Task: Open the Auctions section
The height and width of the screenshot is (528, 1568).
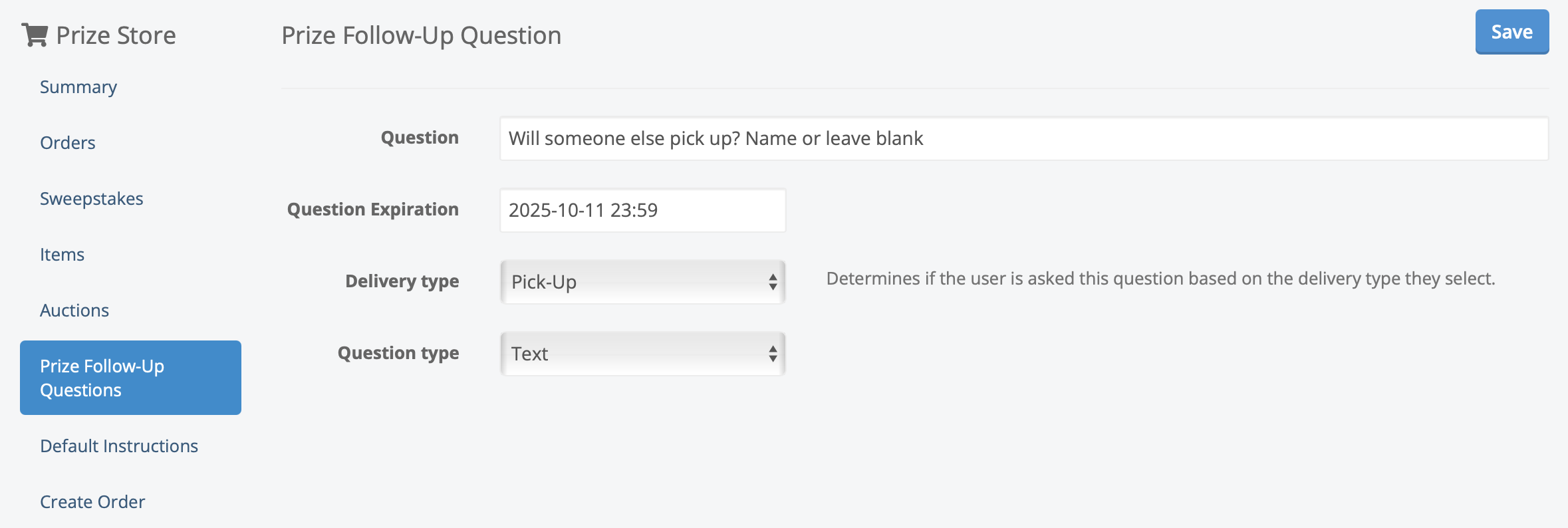Action: (x=74, y=311)
